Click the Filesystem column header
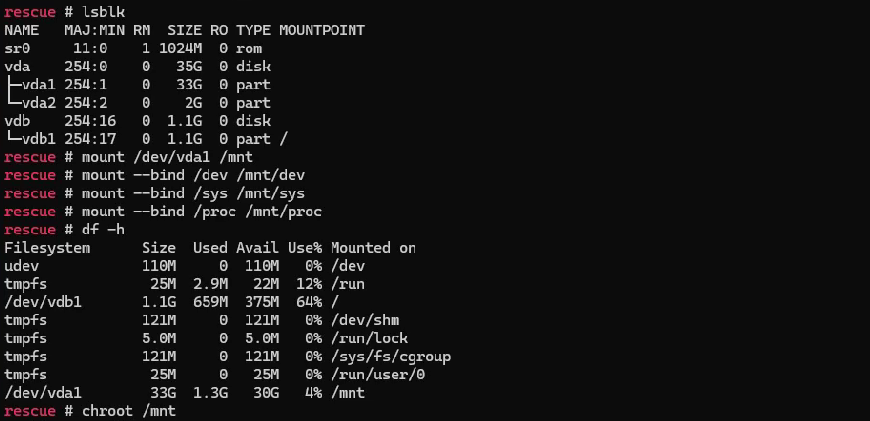This screenshot has width=870, height=421. click(x=47, y=247)
